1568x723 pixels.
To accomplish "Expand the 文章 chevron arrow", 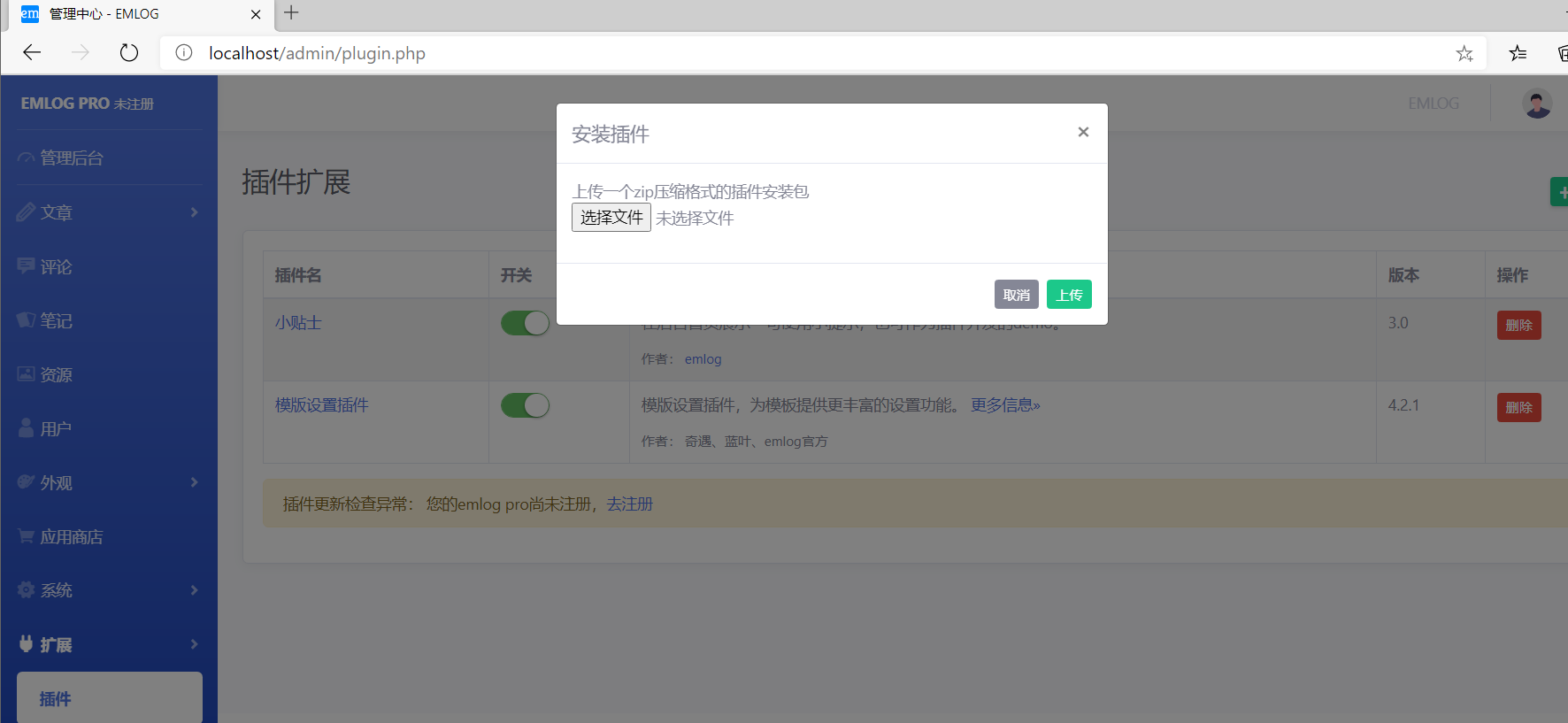I will (x=194, y=212).
